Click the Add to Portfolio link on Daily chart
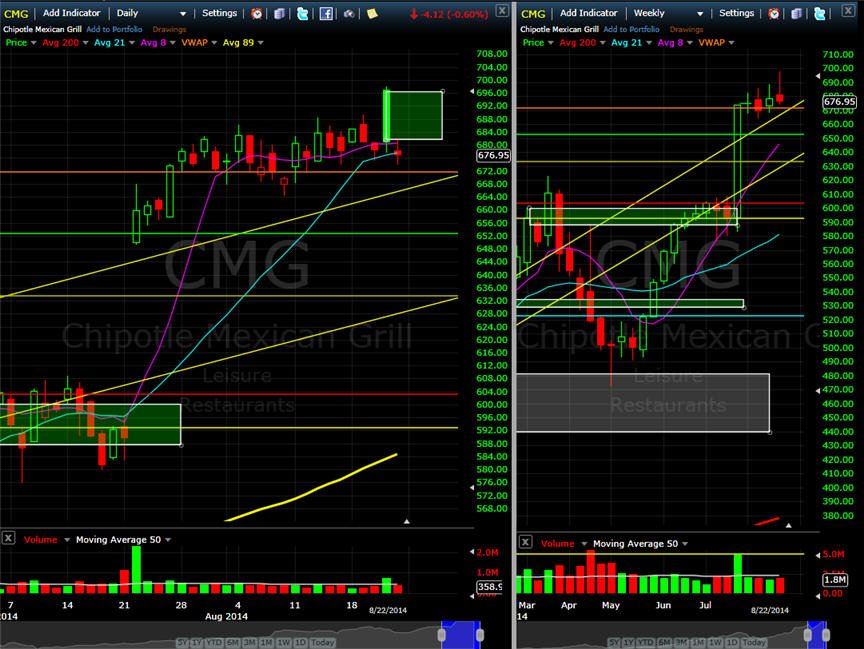 click(114, 29)
